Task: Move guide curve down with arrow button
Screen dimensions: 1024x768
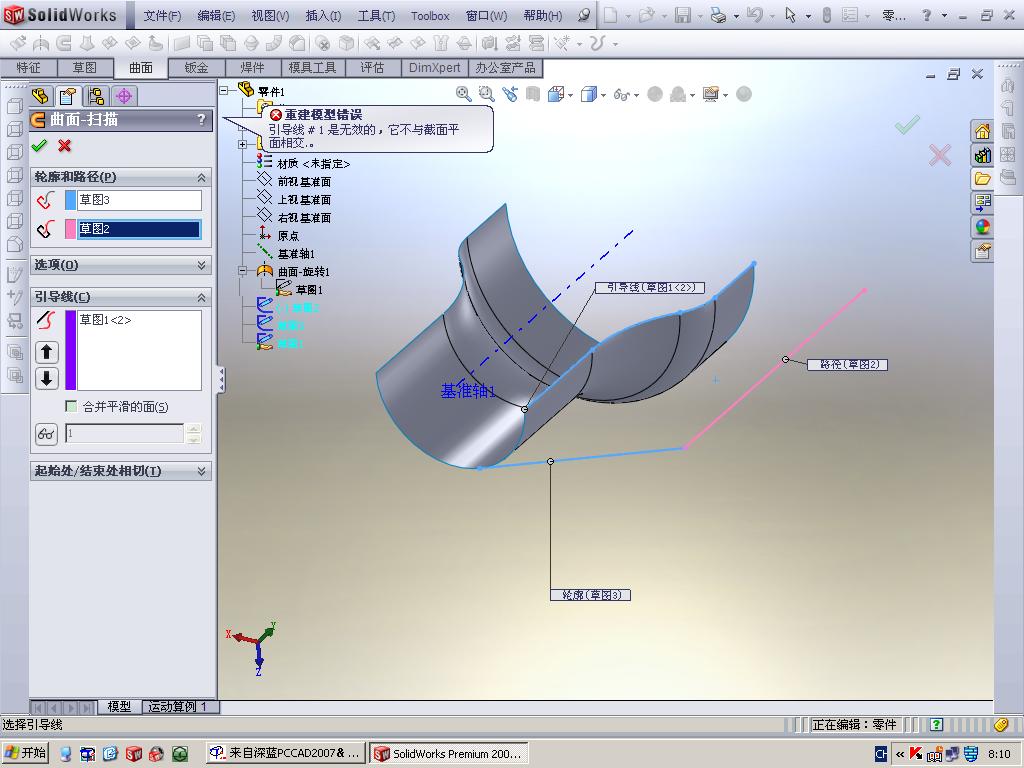Action: point(46,379)
